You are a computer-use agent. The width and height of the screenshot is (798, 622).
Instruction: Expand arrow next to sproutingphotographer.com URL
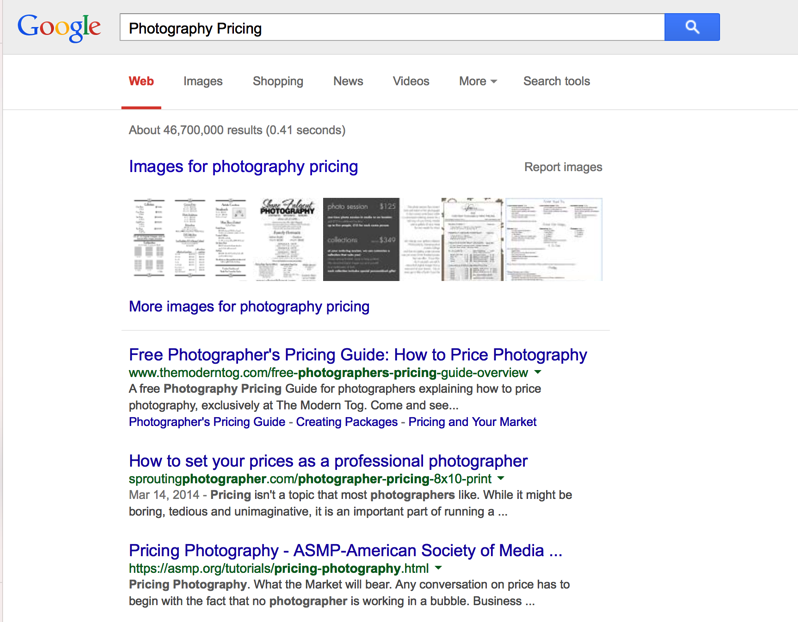[x=501, y=478]
